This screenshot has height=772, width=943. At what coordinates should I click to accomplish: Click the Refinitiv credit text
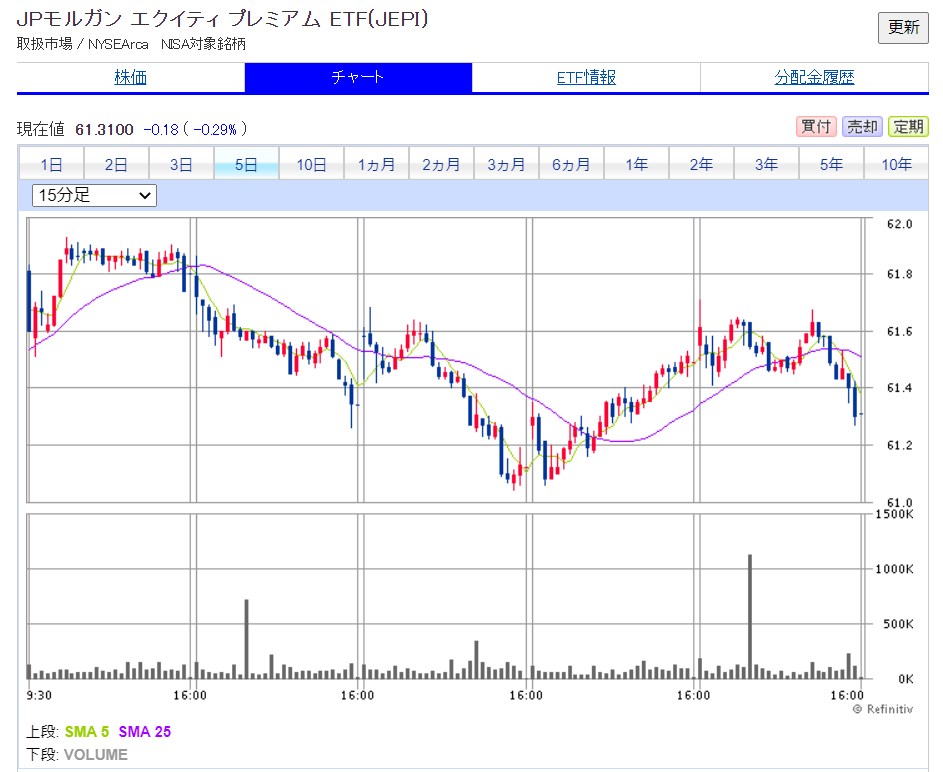(883, 709)
